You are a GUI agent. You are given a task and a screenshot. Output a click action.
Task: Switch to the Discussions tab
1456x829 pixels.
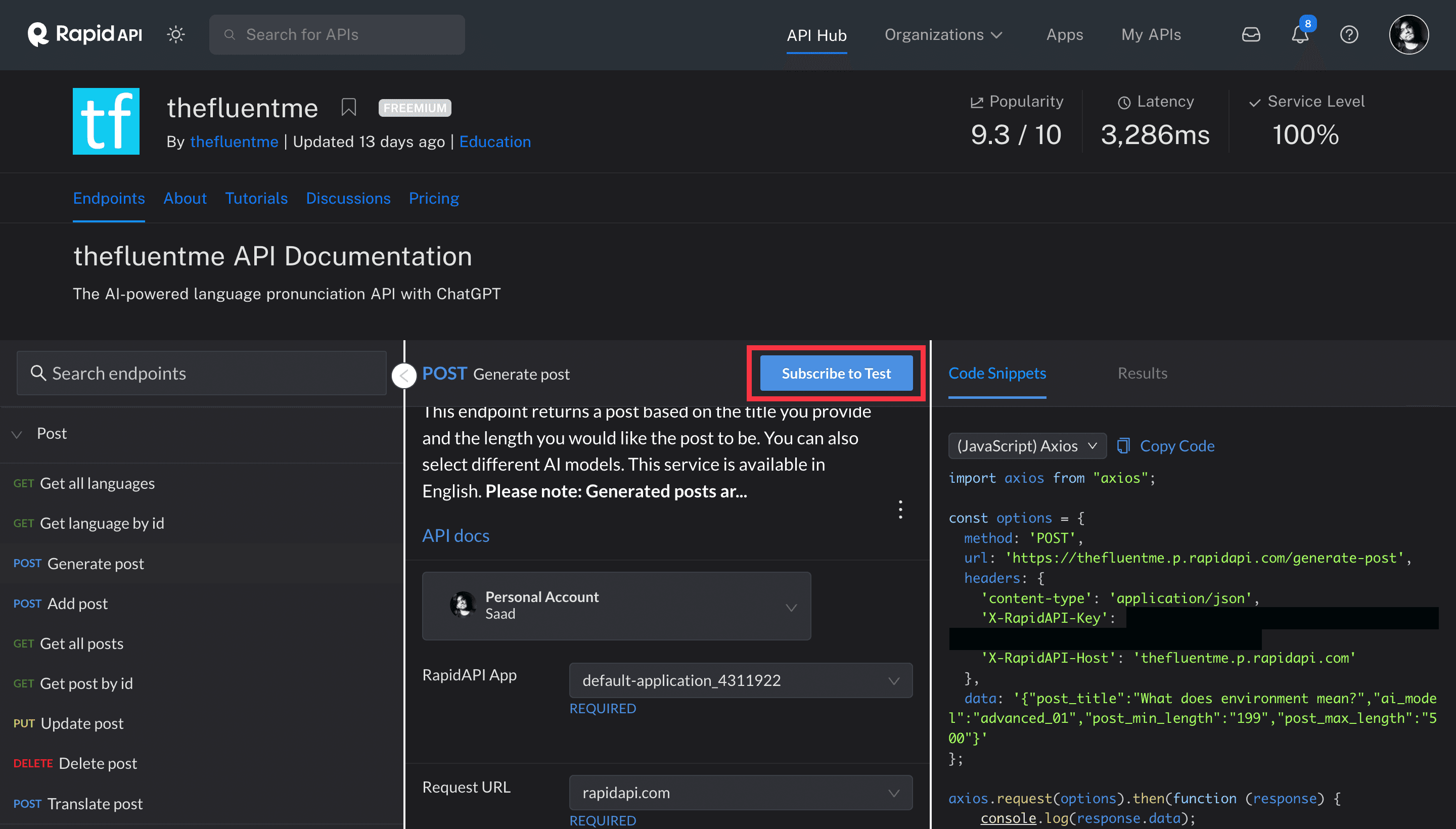[x=348, y=198]
